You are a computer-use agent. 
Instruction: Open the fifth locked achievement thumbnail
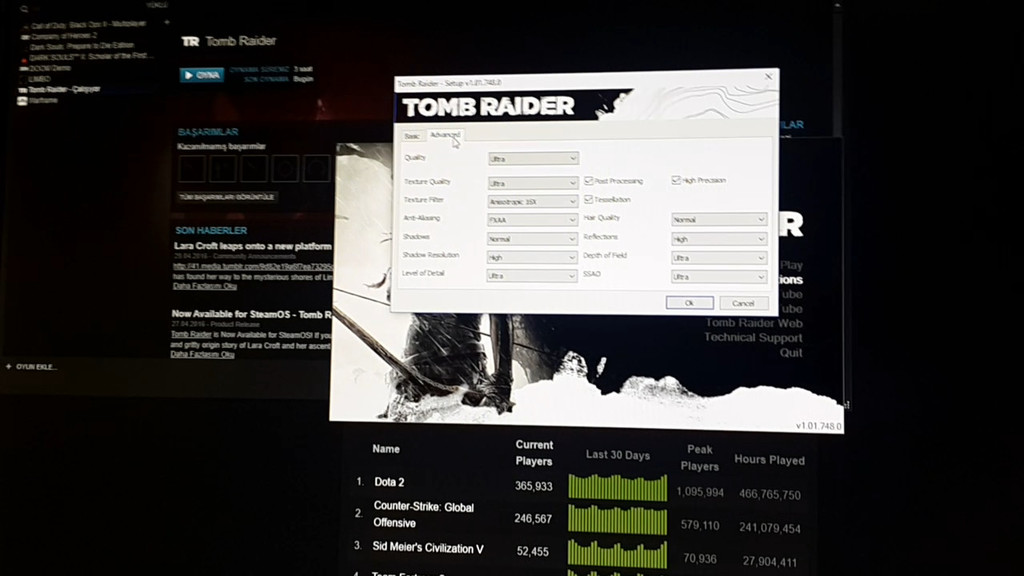coord(316,168)
